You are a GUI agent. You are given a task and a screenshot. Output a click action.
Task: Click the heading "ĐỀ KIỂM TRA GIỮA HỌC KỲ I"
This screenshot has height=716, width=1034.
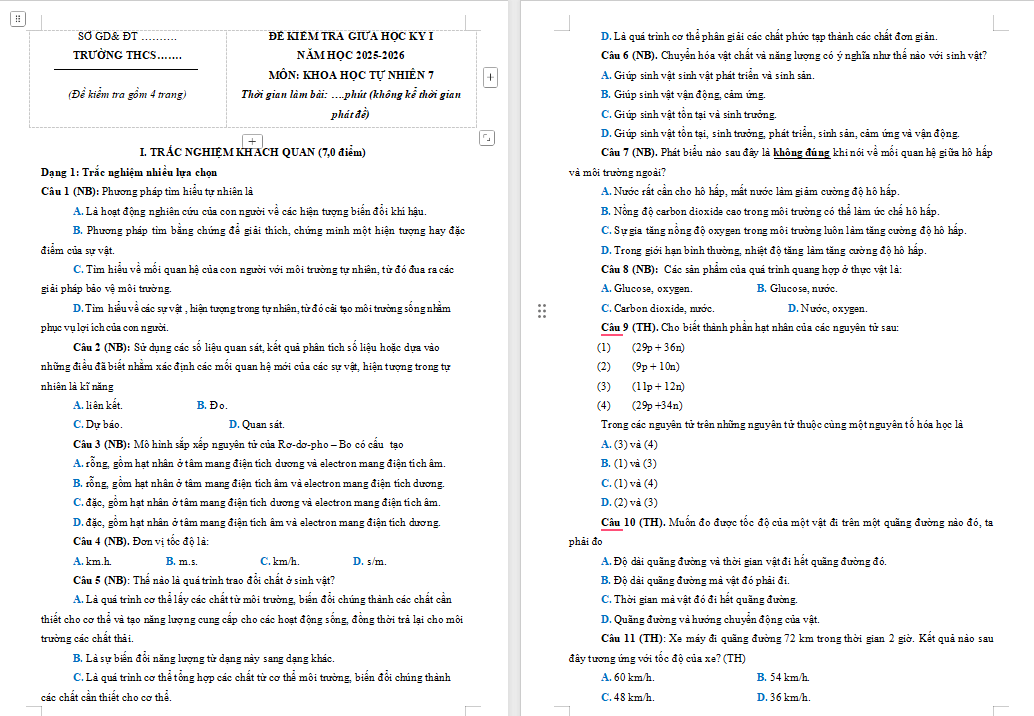(x=351, y=36)
